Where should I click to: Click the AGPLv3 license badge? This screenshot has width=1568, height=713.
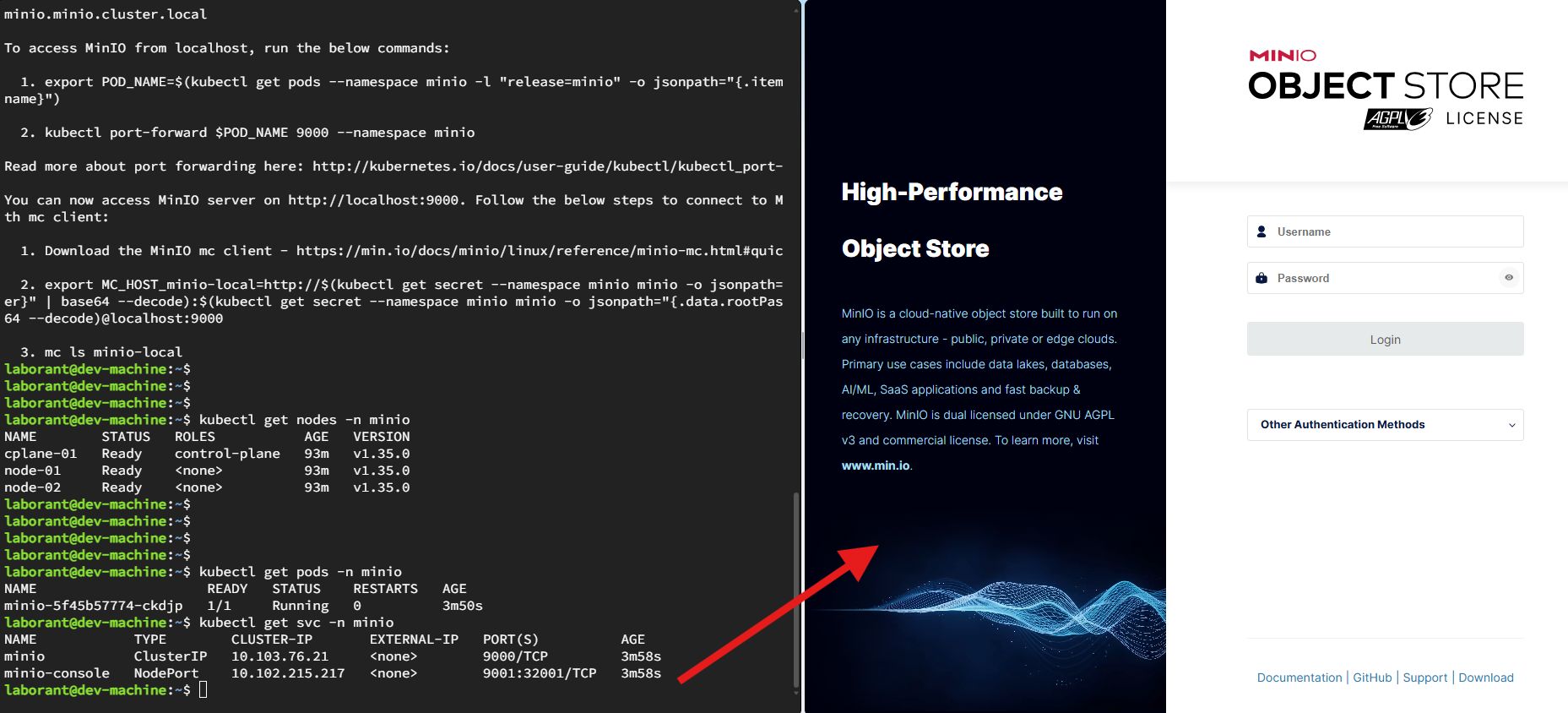coord(1397,119)
